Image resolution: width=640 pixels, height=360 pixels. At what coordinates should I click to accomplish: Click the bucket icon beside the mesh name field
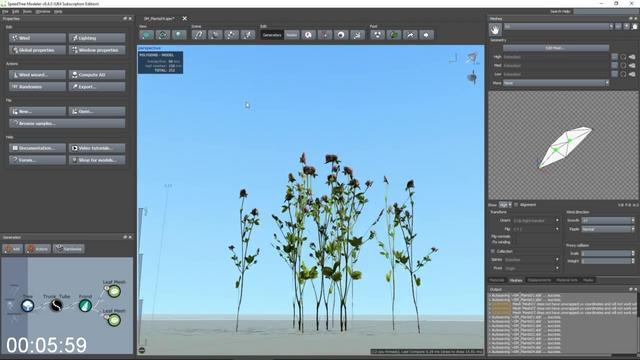[x=635, y=27]
